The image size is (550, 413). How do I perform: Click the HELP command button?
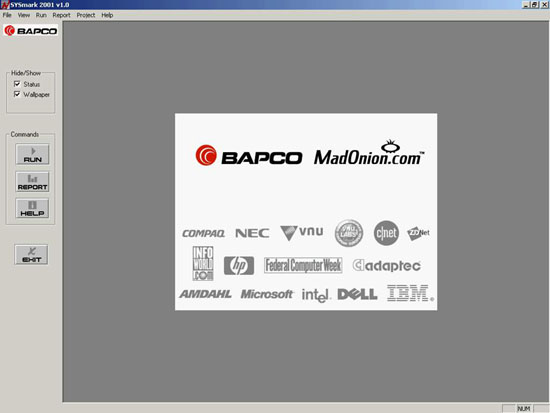tap(32, 208)
